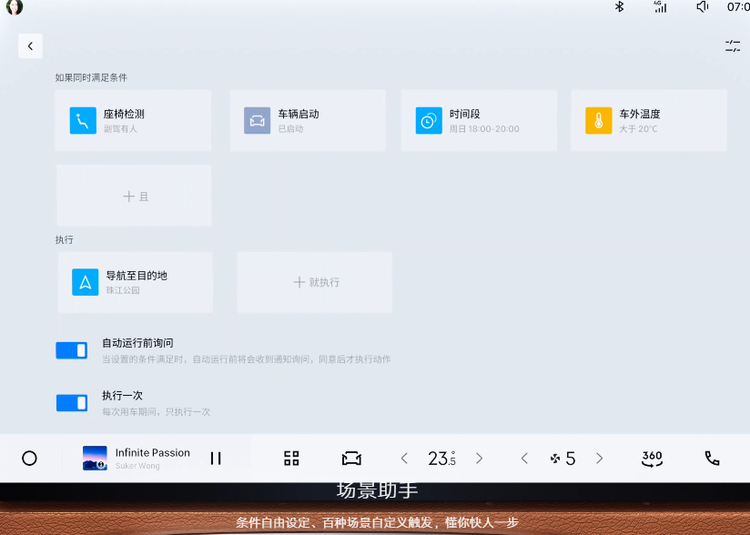Open the 车外温度 outside temperature condition

pyautogui.click(x=649, y=121)
